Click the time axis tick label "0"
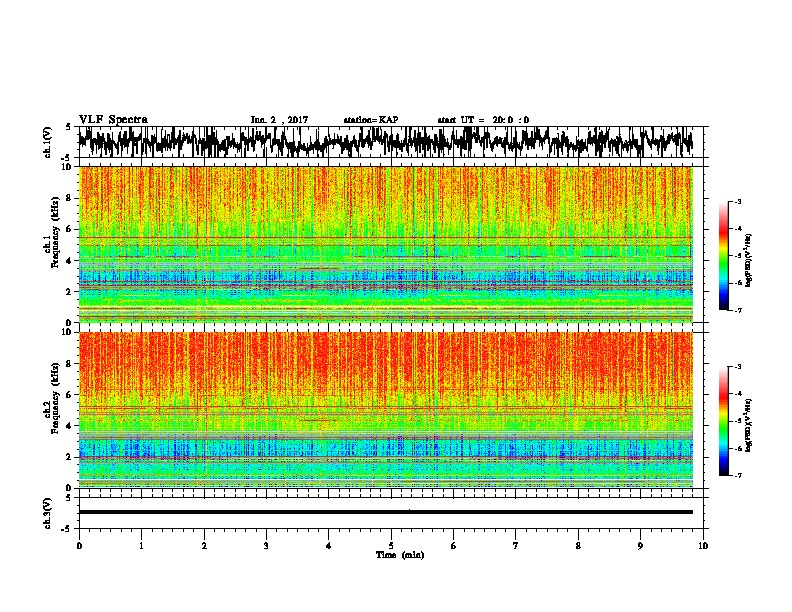The height and width of the screenshot is (612, 792). [x=79, y=546]
